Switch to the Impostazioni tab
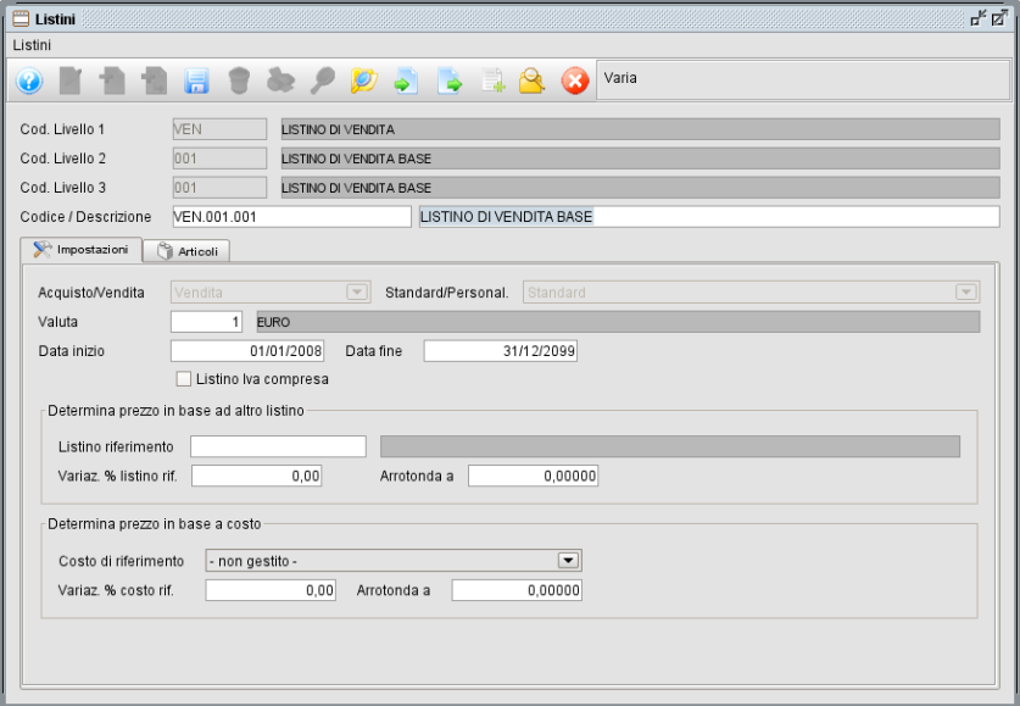 coord(81,250)
